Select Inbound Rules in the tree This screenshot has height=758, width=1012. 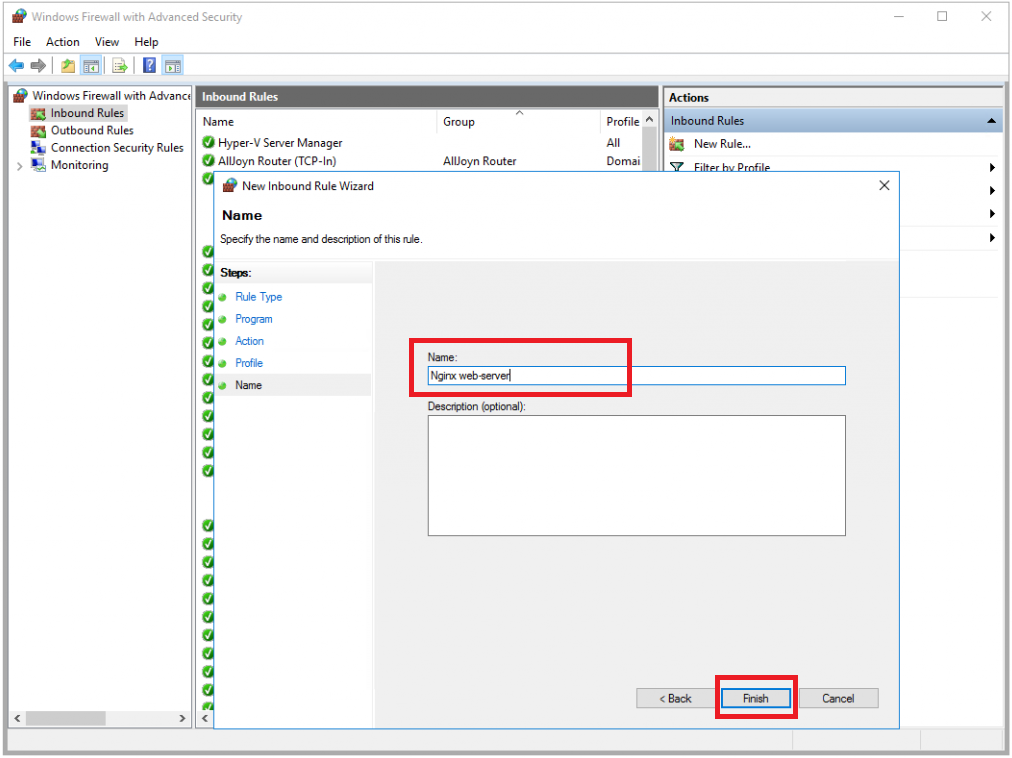pos(87,113)
